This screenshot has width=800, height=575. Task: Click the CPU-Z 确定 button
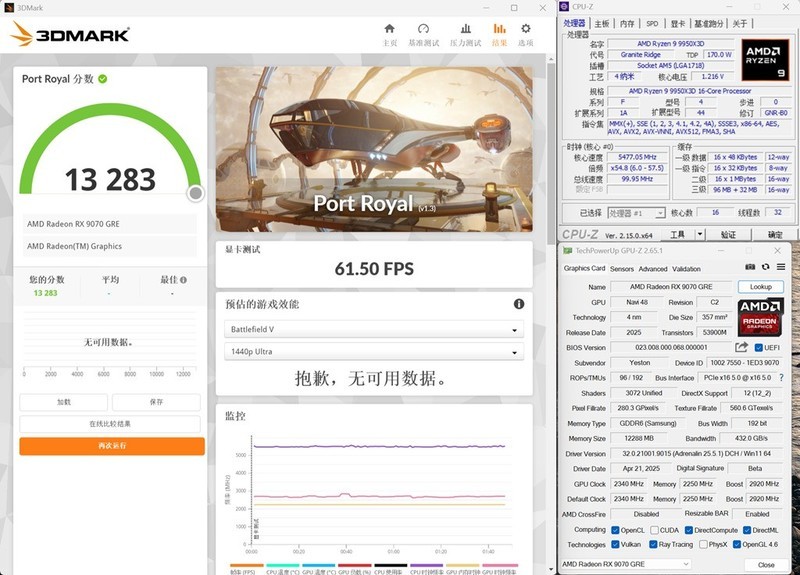click(x=775, y=234)
